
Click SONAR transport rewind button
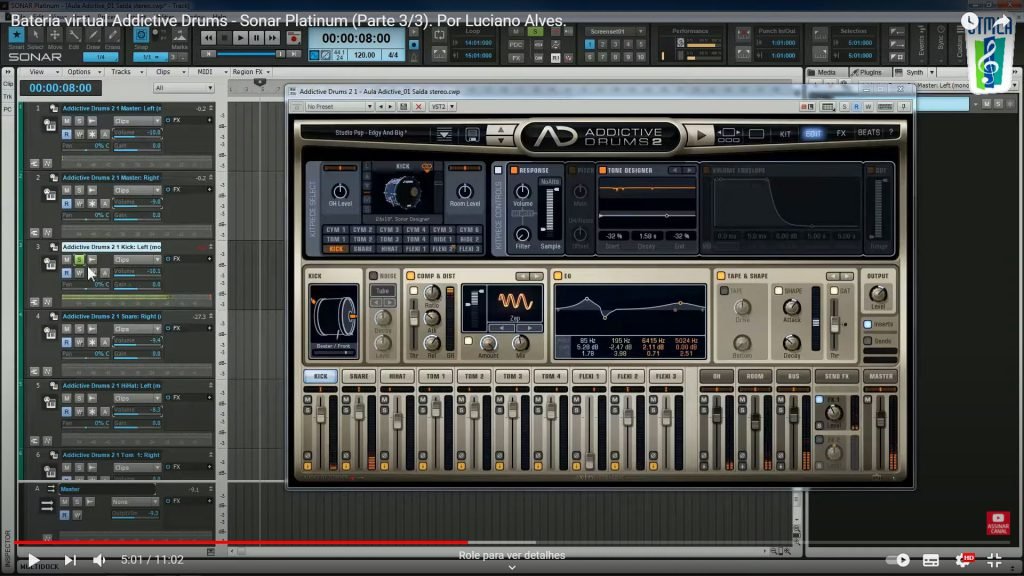click(x=208, y=38)
